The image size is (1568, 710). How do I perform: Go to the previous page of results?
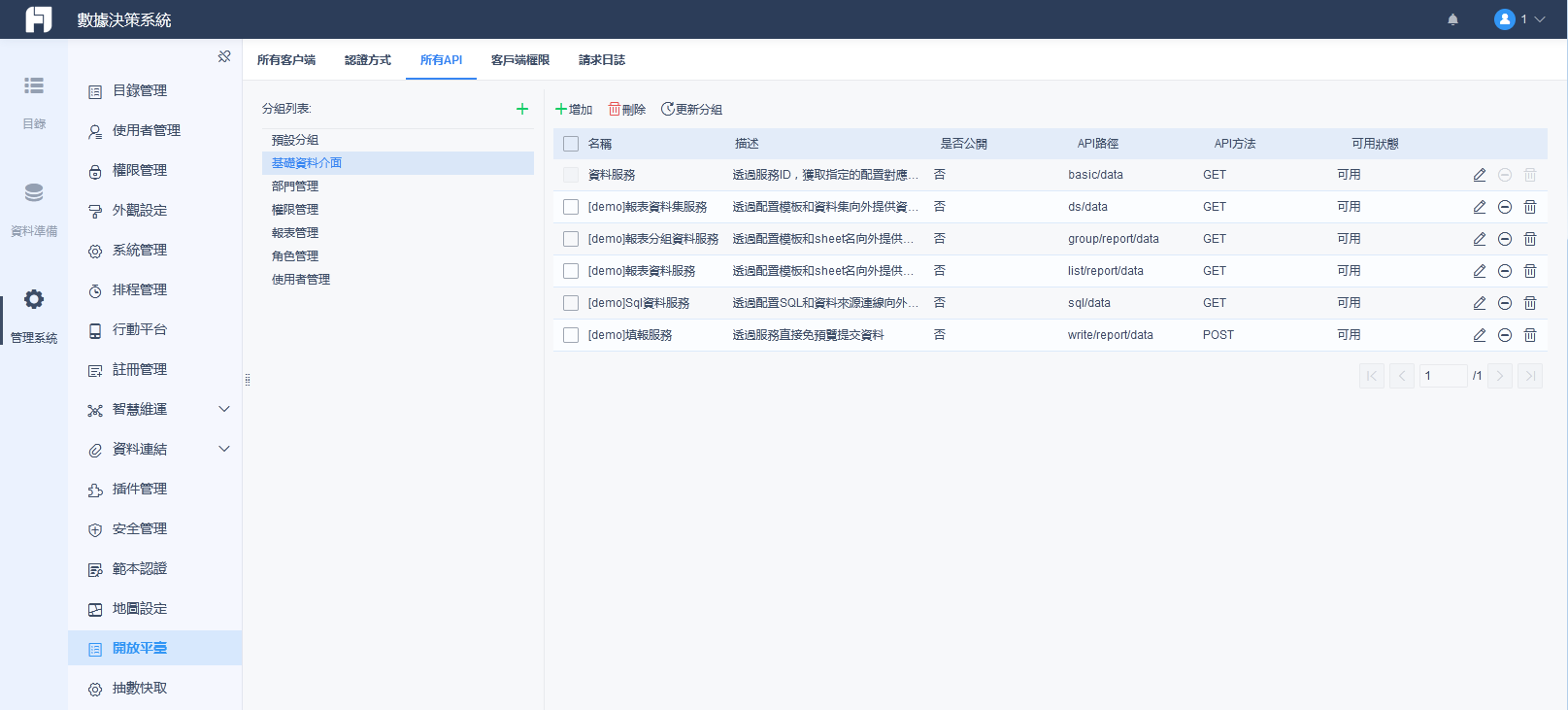(x=1402, y=376)
